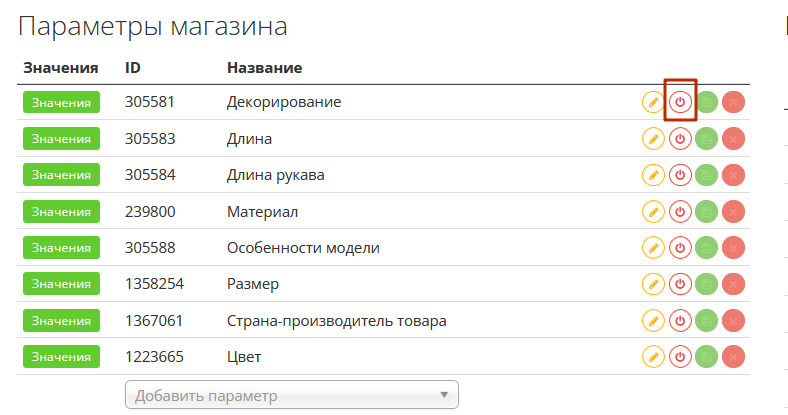Select the Страна-производитель товара row name

336,321
